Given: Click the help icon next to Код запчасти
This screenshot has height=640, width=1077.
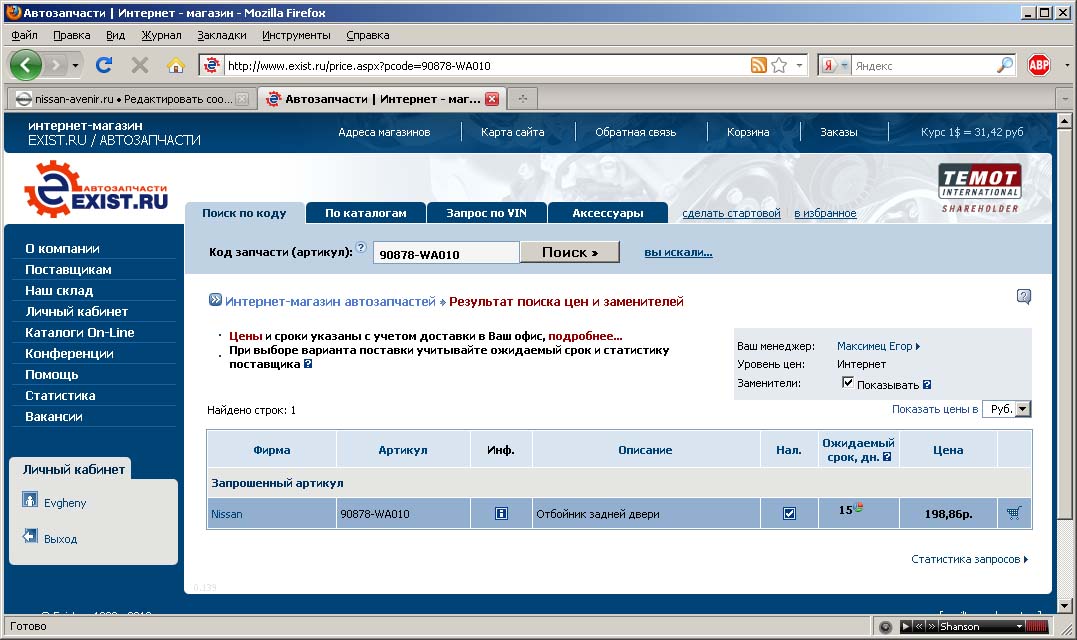Looking at the screenshot, I should click(361, 247).
